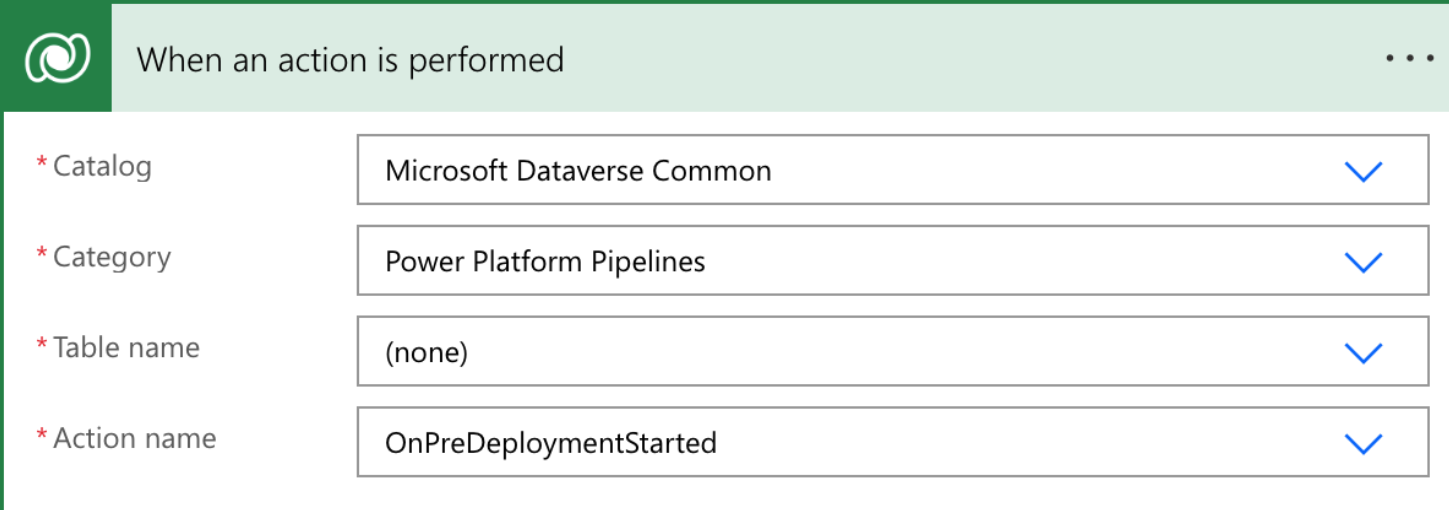Open the OnPreDeploymentStarted dropdown
The image size is (1449, 510).
[893, 442]
